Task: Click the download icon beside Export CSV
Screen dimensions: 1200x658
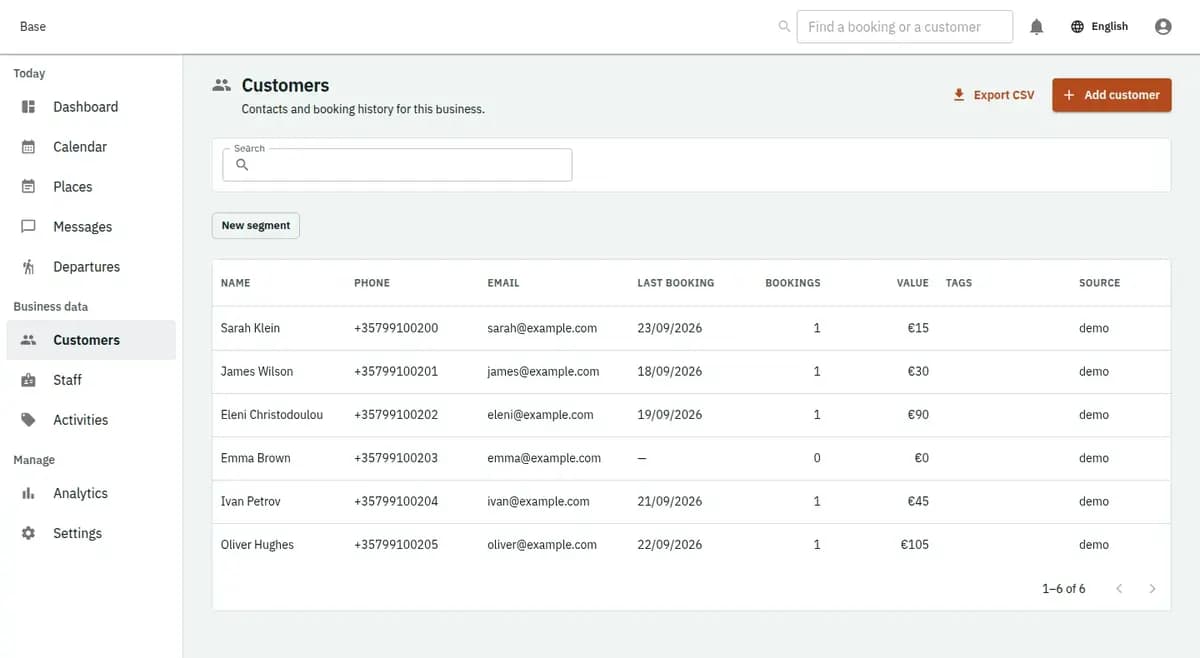Action: click(959, 95)
